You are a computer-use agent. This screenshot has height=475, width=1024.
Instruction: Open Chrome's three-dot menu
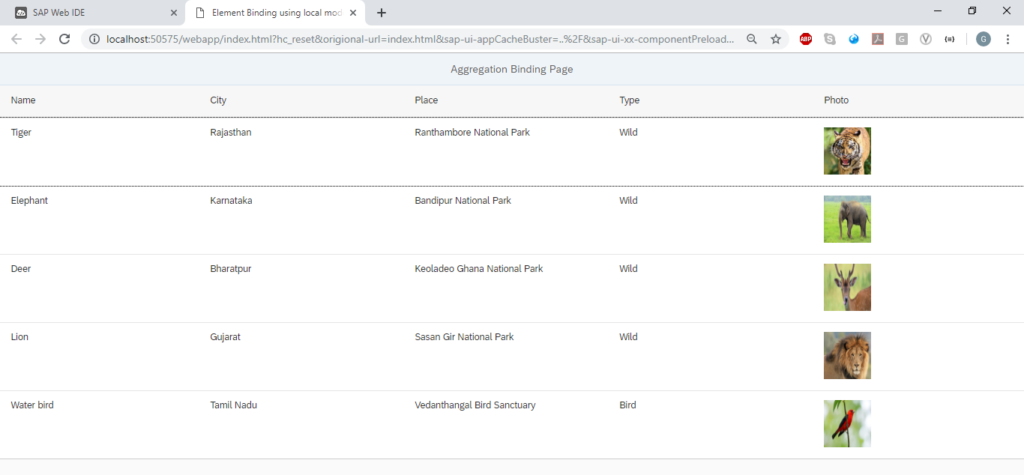coord(1007,39)
